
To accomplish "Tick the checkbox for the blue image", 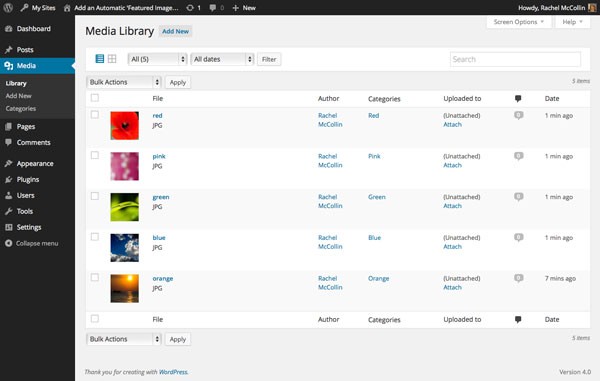I will coord(95,237).
